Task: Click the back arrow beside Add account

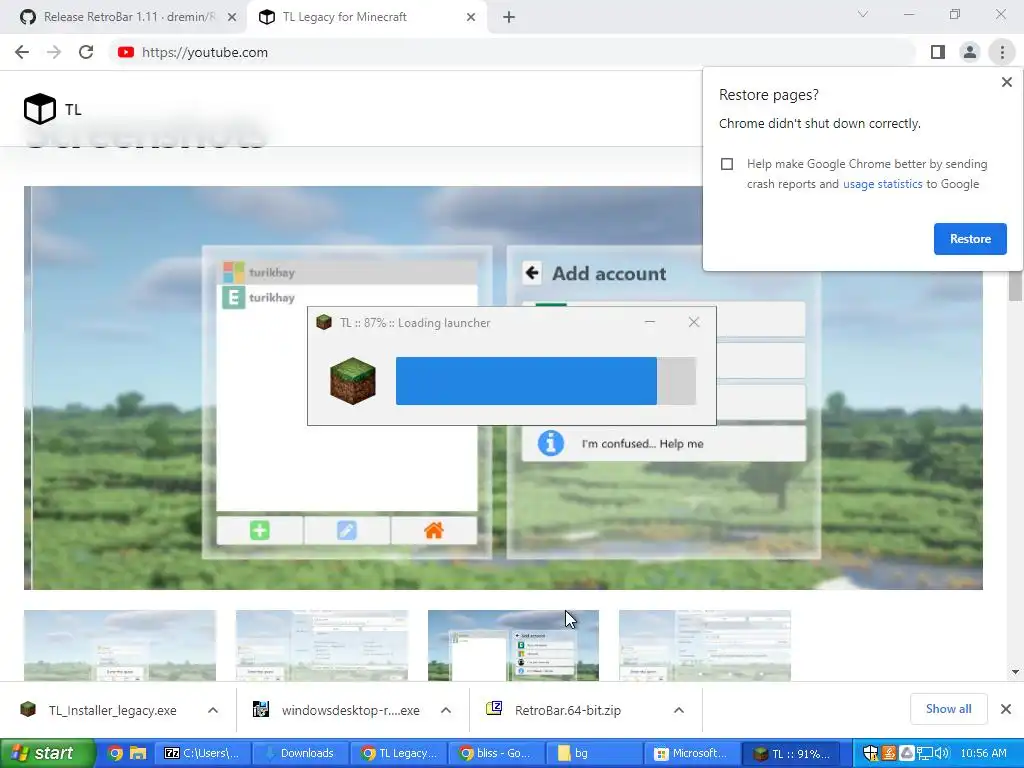Action: (x=532, y=273)
